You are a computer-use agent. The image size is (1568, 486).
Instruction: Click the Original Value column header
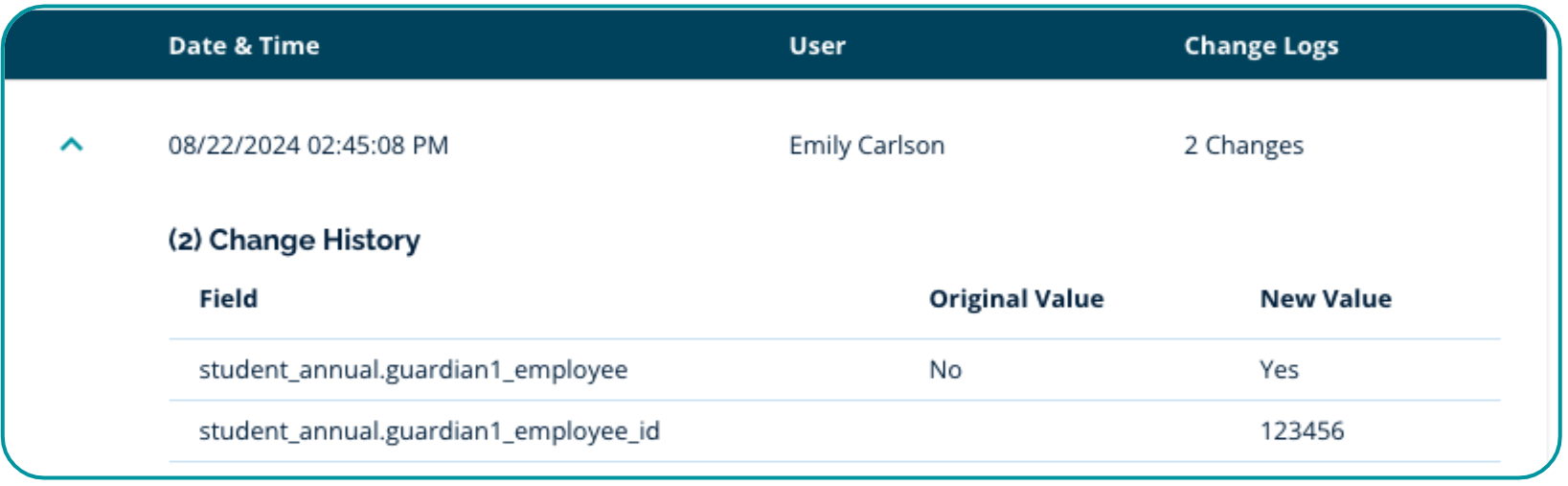[x=1015, y=299]
